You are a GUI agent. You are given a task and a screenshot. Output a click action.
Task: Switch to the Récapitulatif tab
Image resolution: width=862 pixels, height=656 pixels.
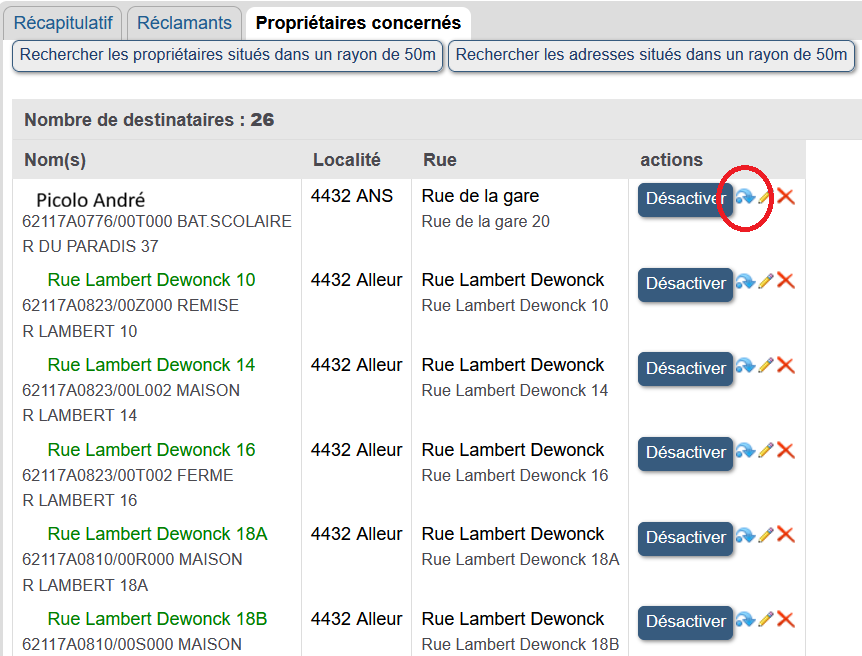pos(66,23)
